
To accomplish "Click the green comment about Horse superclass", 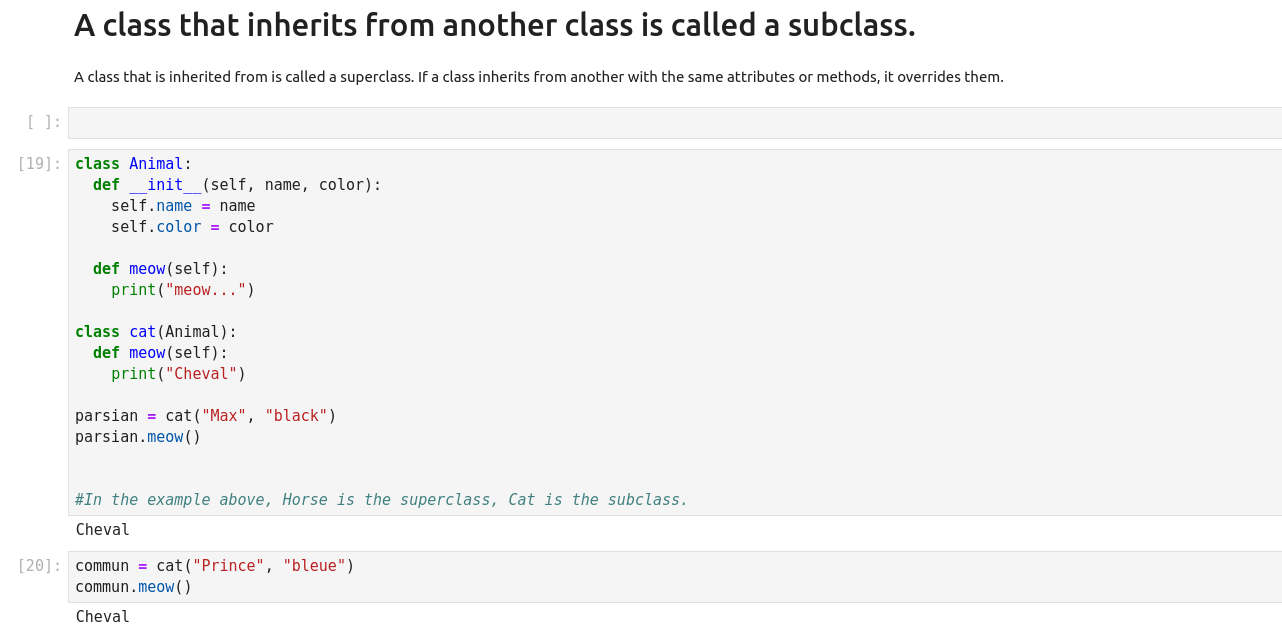I will coord(381,500).
